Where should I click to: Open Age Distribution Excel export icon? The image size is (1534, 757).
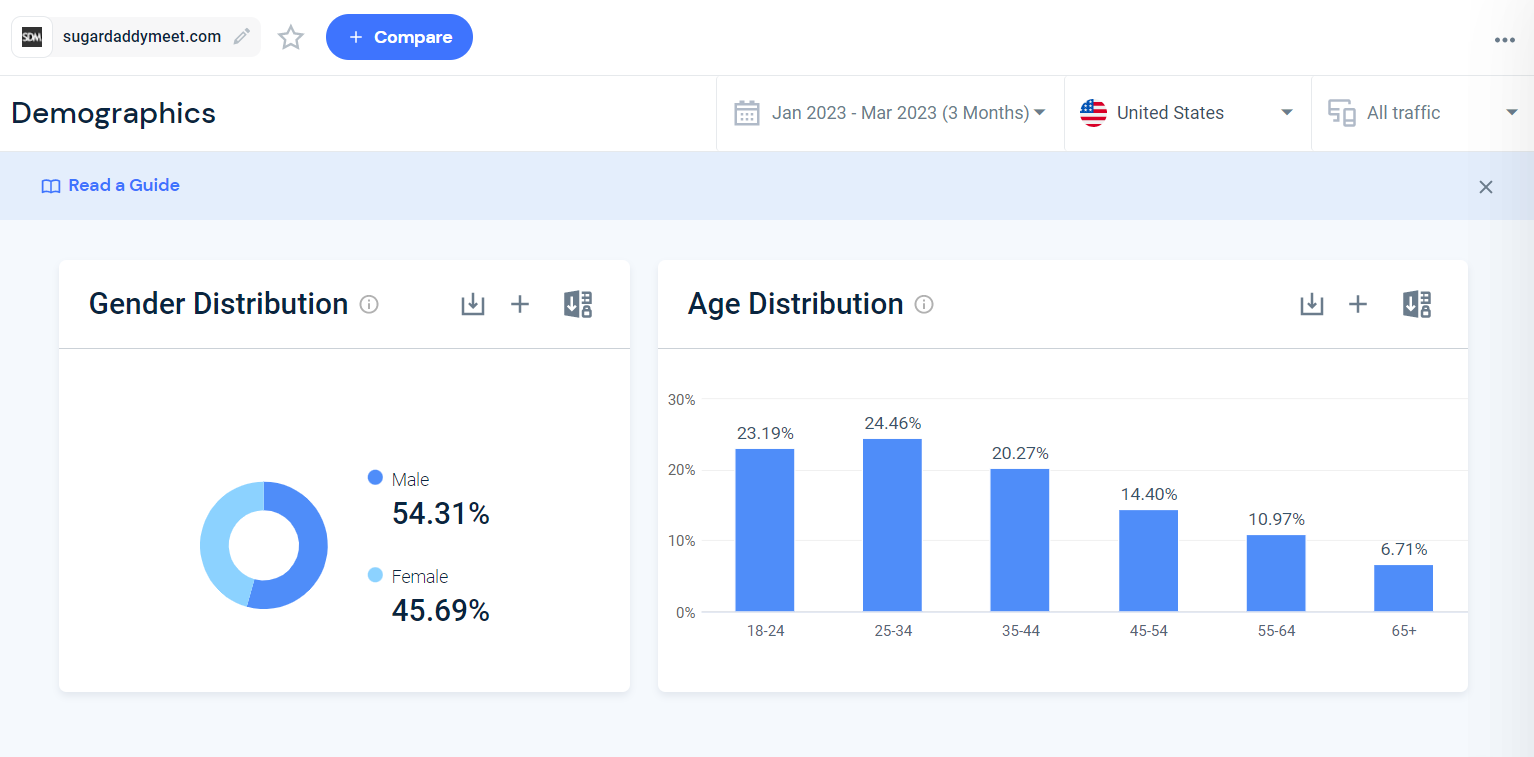[1416, 304]
